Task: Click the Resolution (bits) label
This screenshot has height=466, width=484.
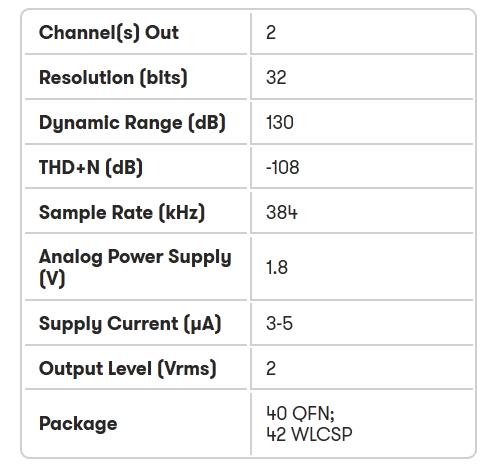Action: (x=113, y=78)
